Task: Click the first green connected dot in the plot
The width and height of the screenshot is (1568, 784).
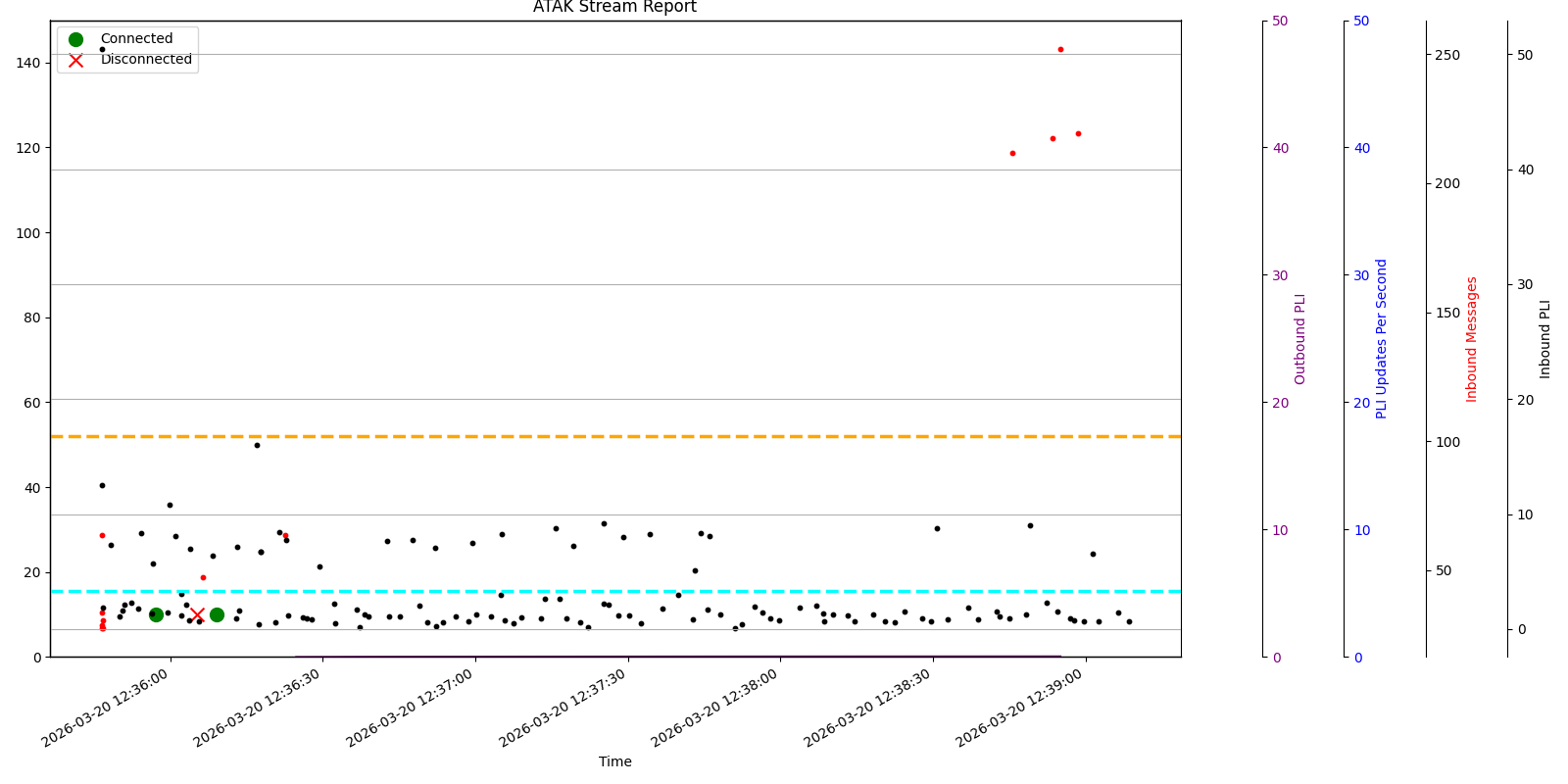Action: pos(156,614)
